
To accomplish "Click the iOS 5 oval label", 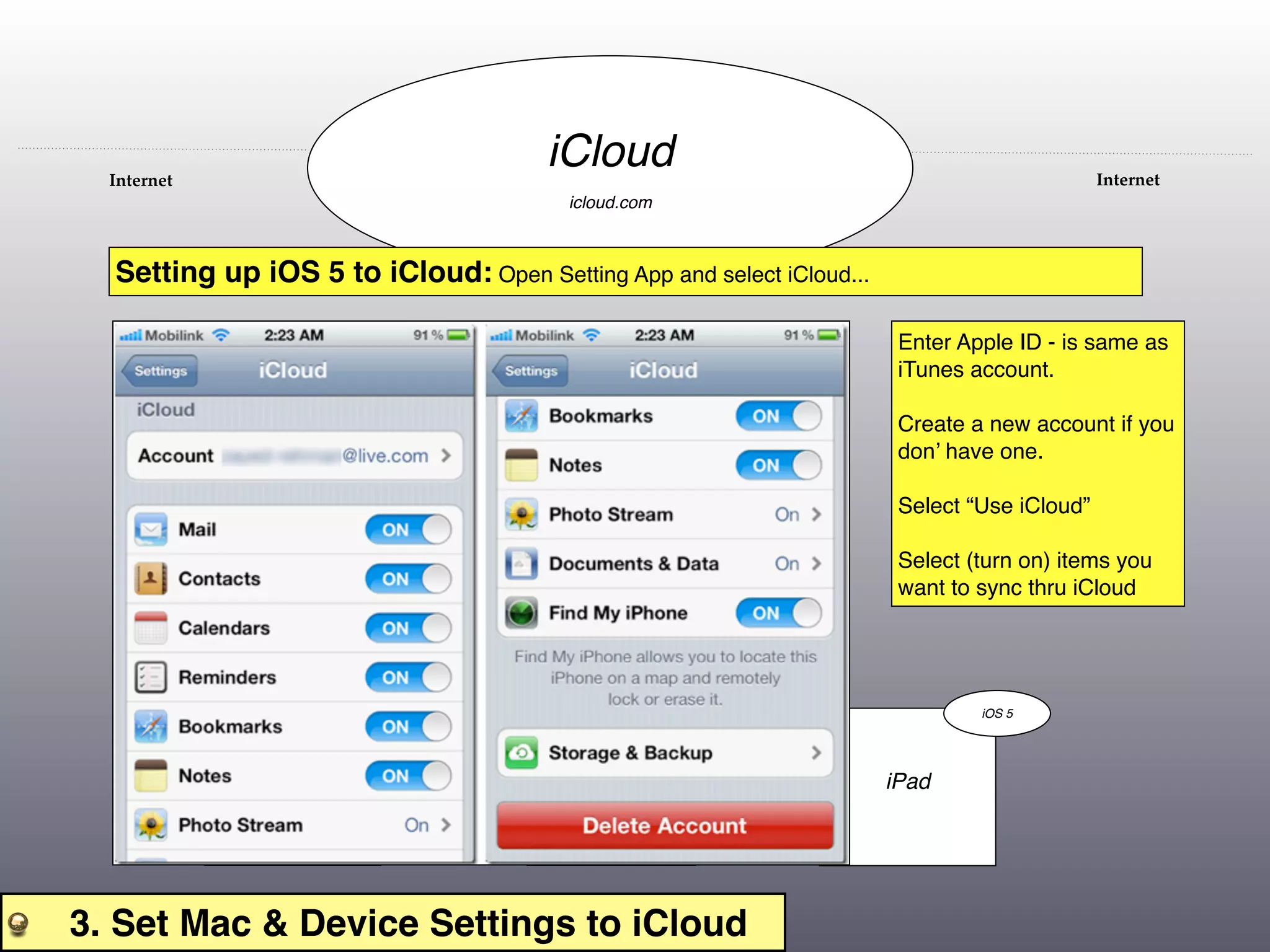I will pos(997,713).
